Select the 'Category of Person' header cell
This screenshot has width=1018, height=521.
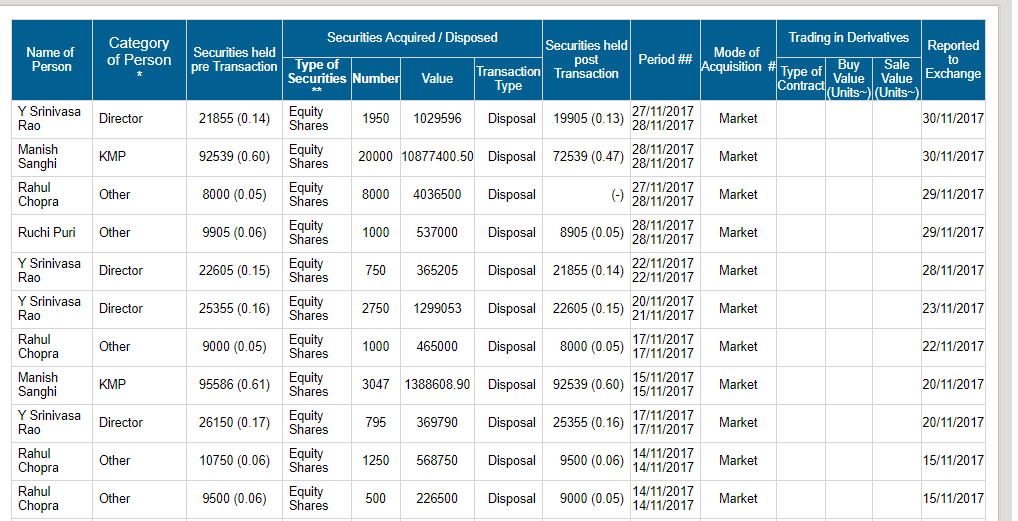[139, 59]
